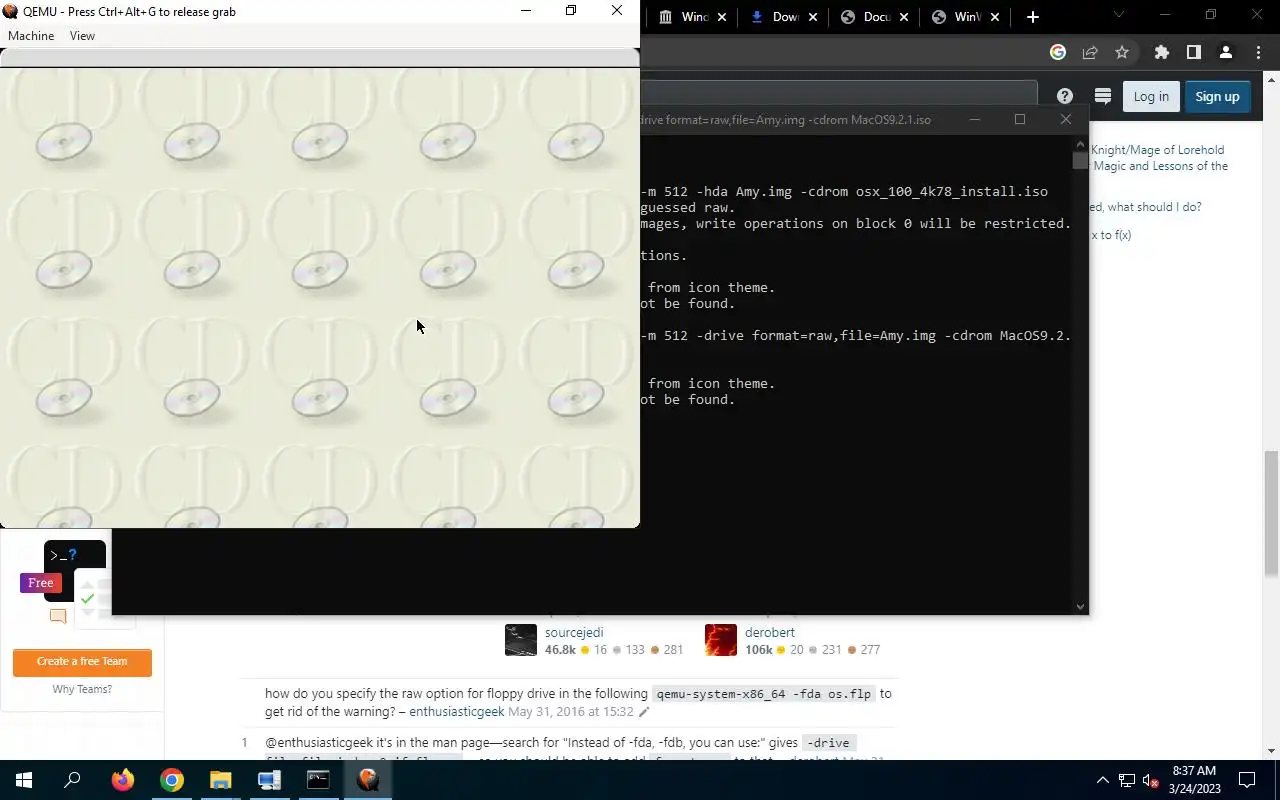Viewport: 1280px width, 800px height.
Task: Open Stack Exchange help icon
Action: click(x=1065, y=96)
